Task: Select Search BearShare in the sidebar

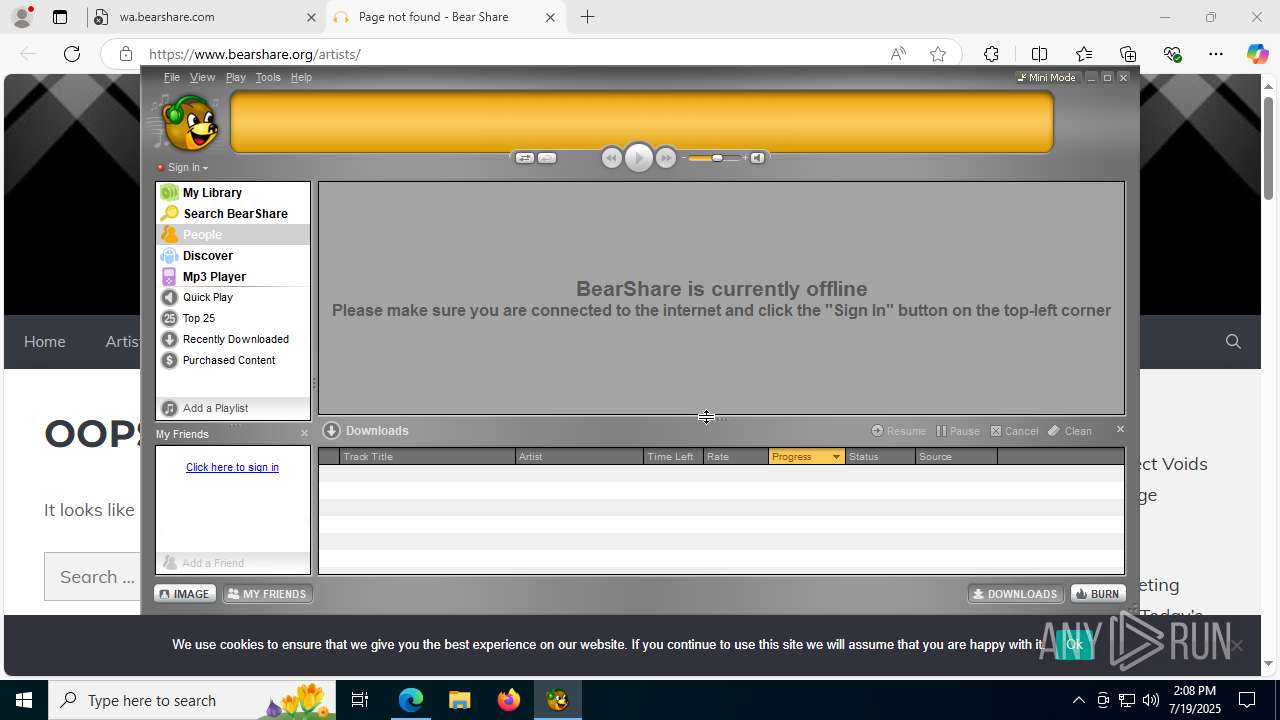Action: click(233, 213)
